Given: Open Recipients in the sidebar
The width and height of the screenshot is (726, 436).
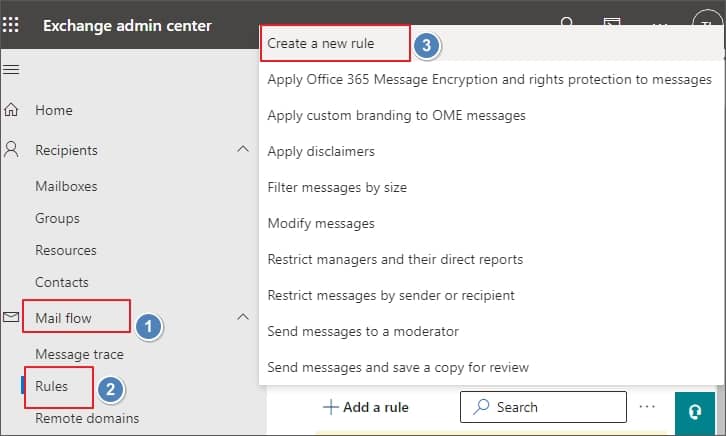Looking at the screenshot, I should coord(67,150).
